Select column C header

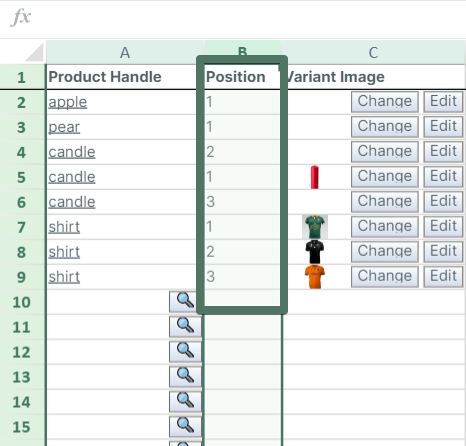tap(374, 52)
